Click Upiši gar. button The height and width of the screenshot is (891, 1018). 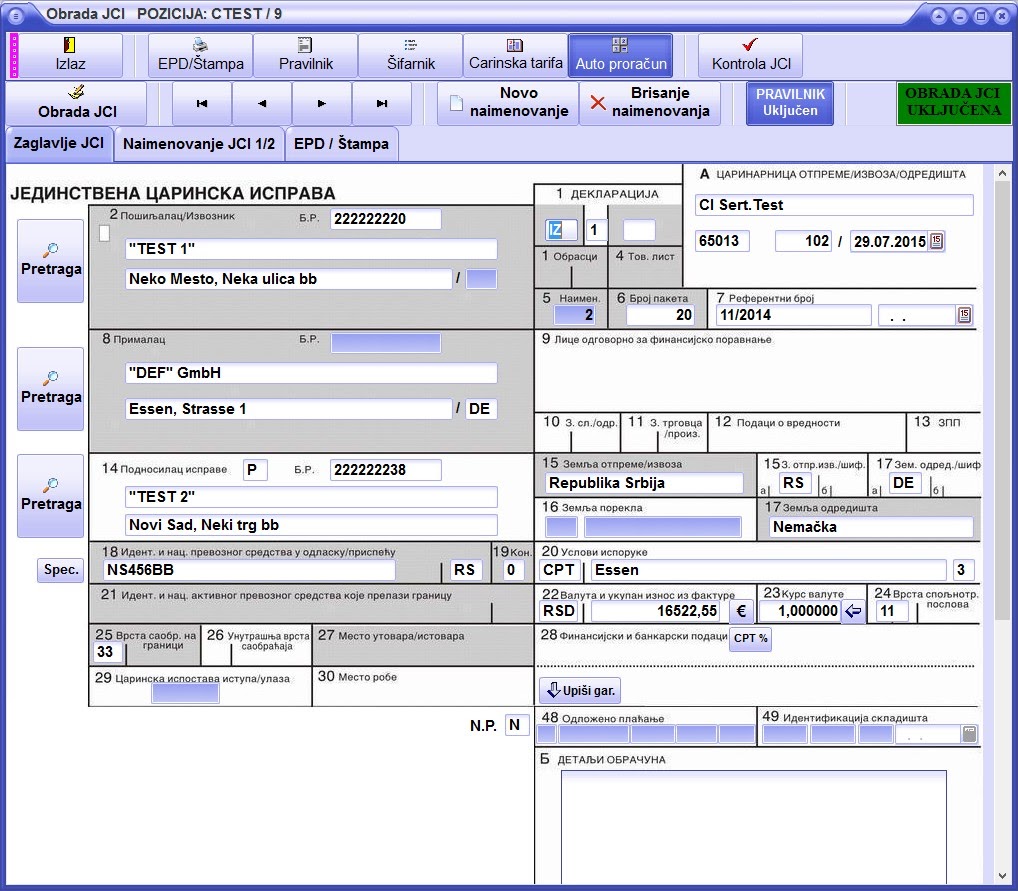pos(580,690)
